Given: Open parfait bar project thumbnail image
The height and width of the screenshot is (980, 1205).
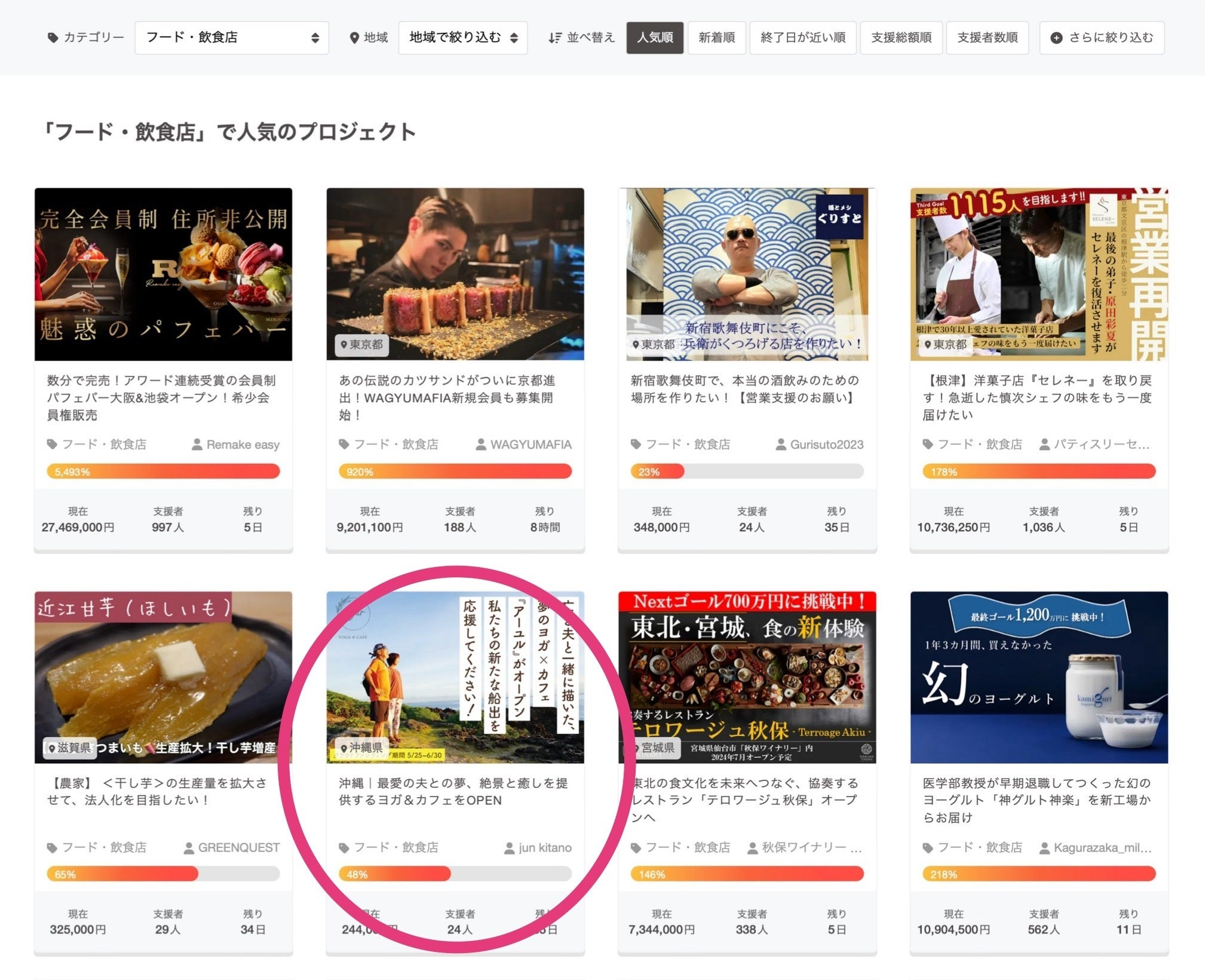Looking at the screenshot, I should tap(163, 274).
